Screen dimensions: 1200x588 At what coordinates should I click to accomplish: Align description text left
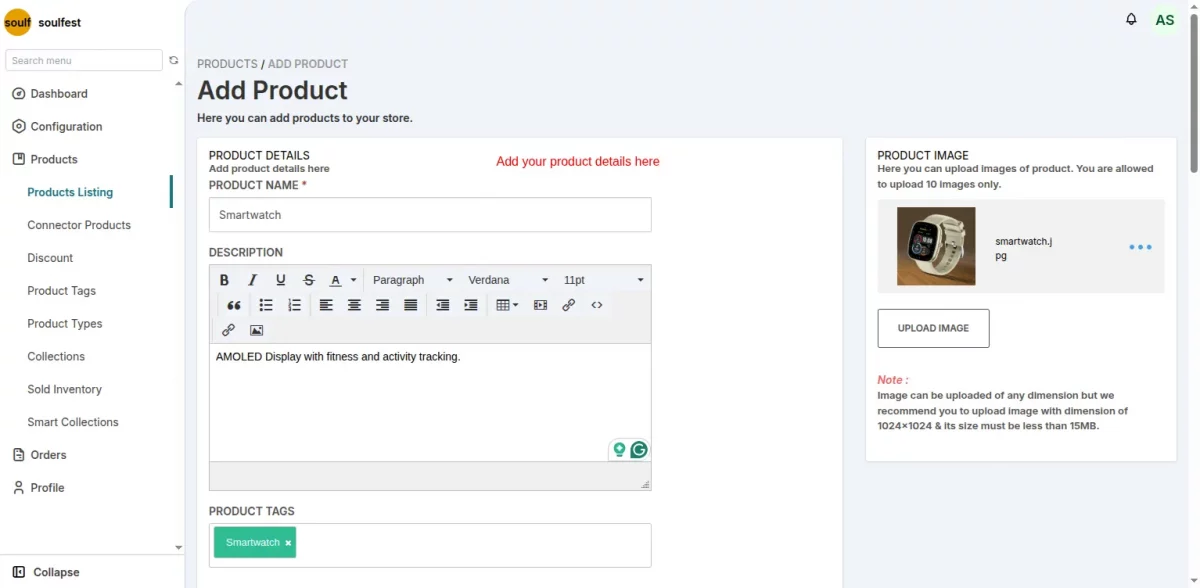point(326,305)
